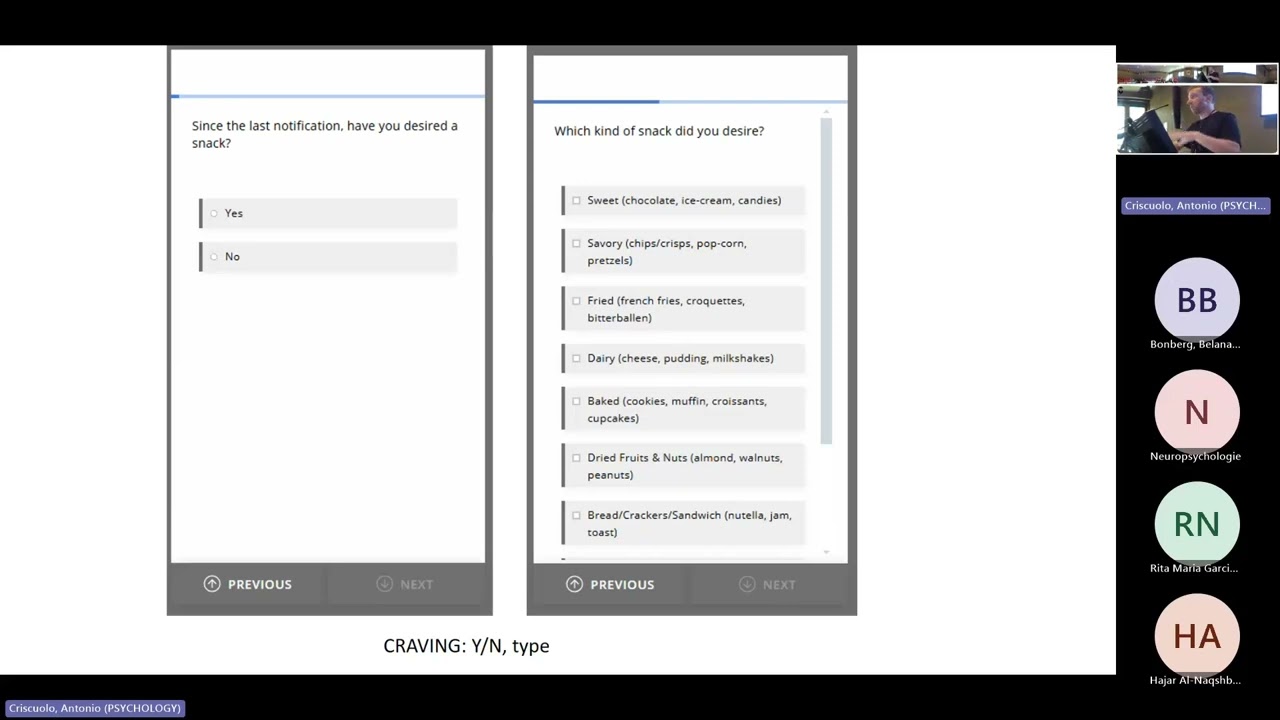1280x720 pixels.
Task: Click the 'Since the last notification' question text
Action: click(325, 134)
